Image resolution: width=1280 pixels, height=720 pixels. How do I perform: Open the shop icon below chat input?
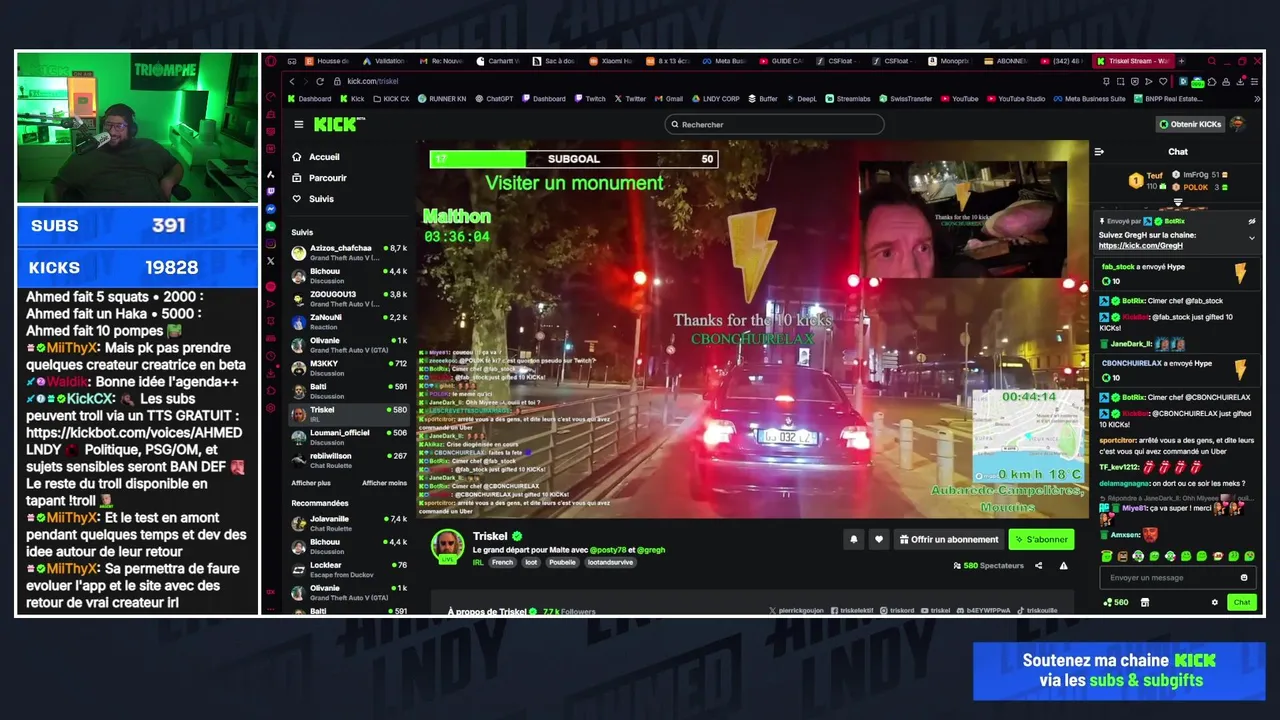point(1145,602)
